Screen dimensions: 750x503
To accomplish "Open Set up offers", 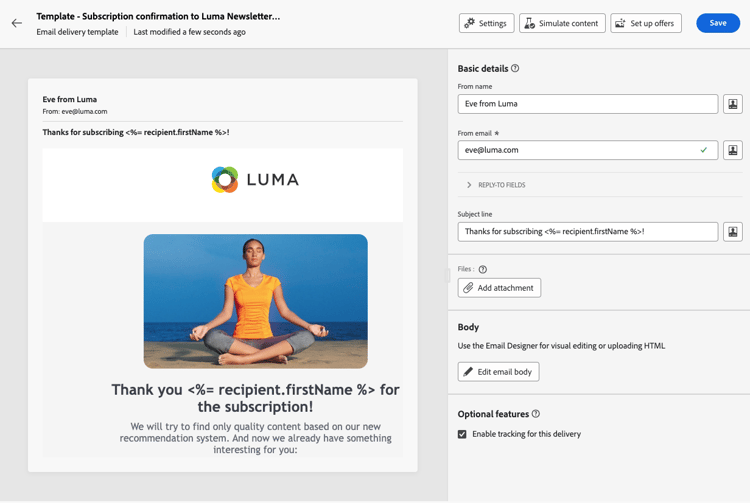I will pyautogui.click(x=646, y=23).
